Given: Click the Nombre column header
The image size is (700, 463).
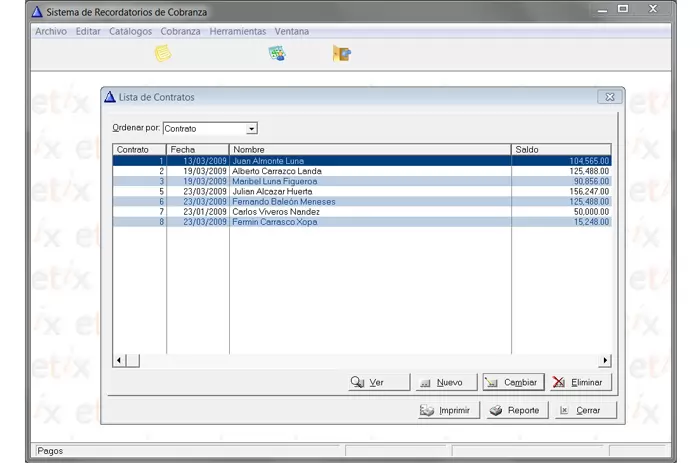Looking at the screenshot, I should [x=369, y=149].
